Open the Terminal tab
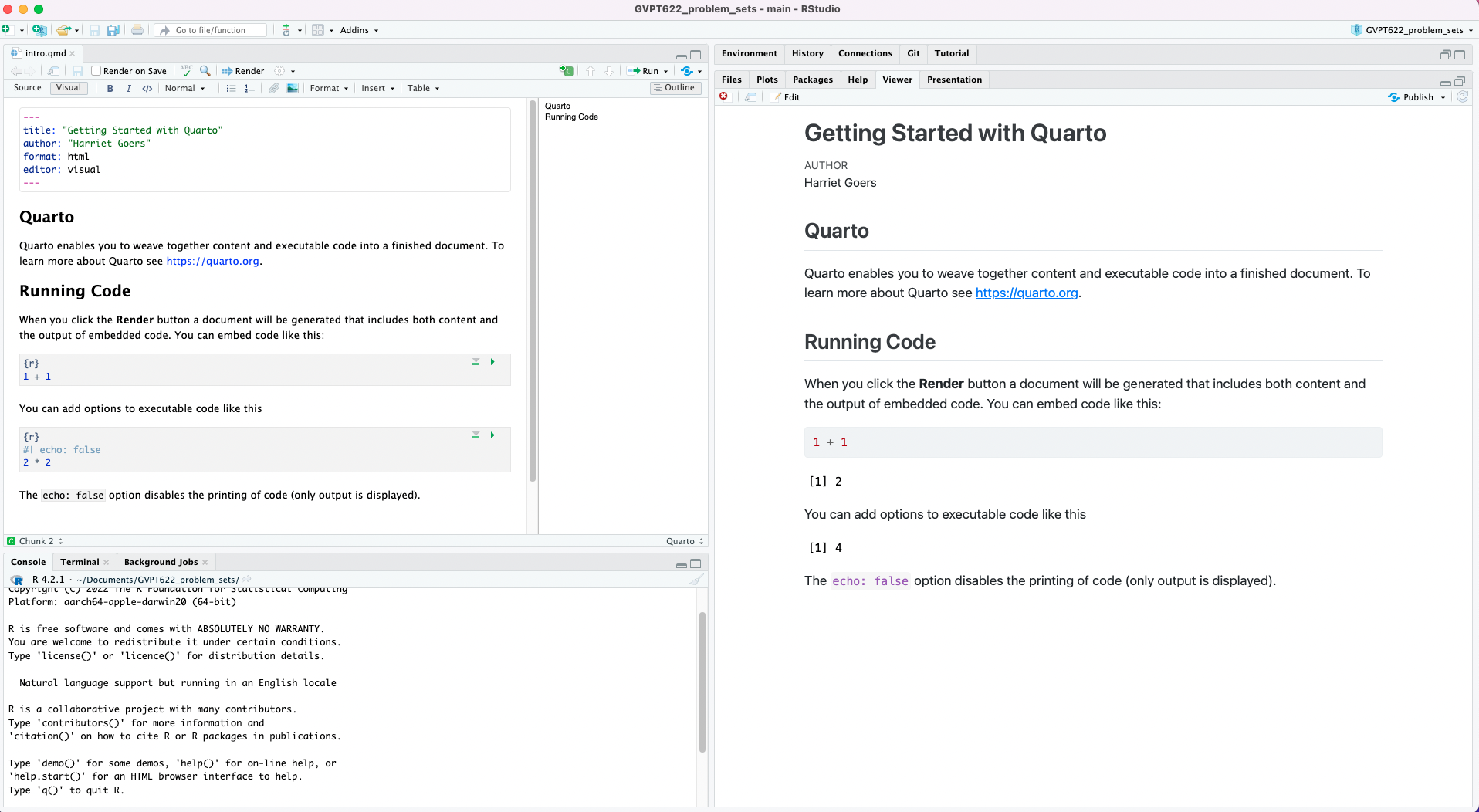 (80, 562)
